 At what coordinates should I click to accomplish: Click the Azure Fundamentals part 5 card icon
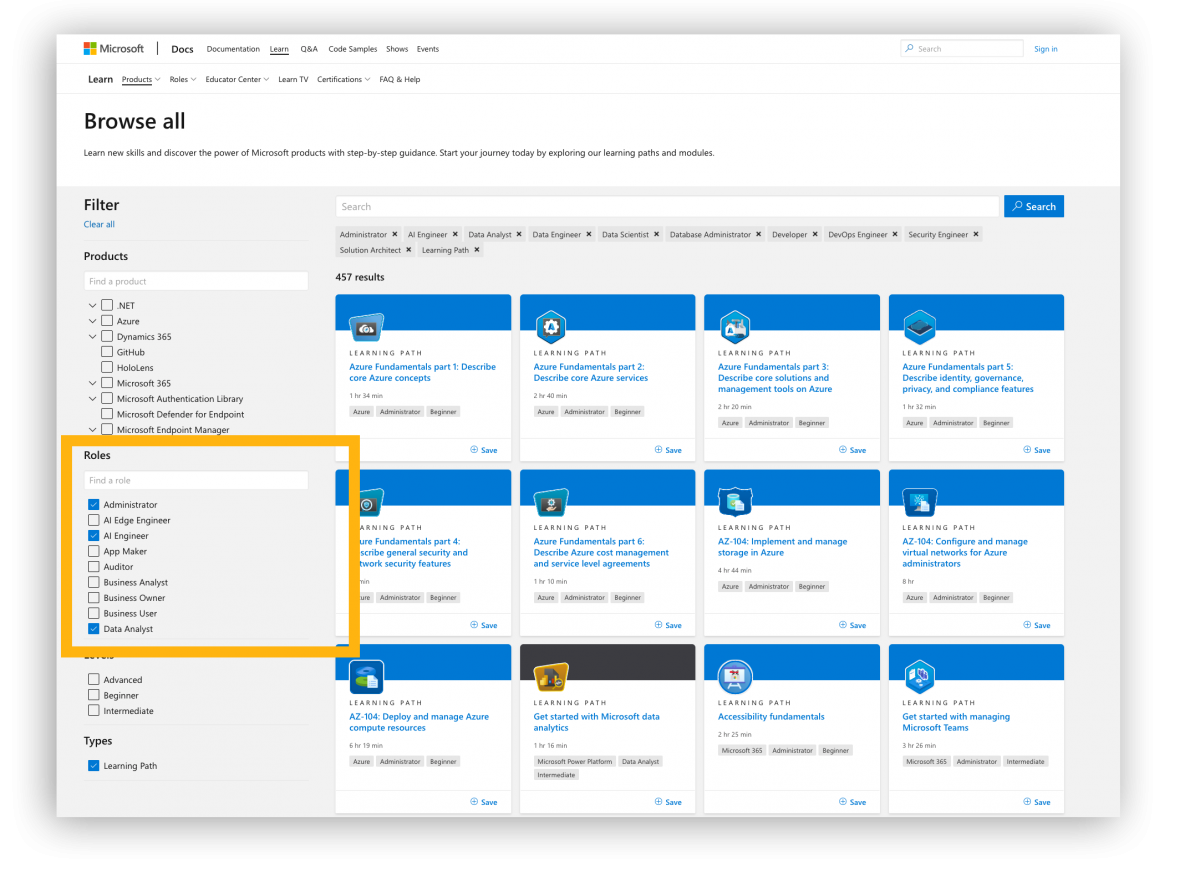click(919, 327)
